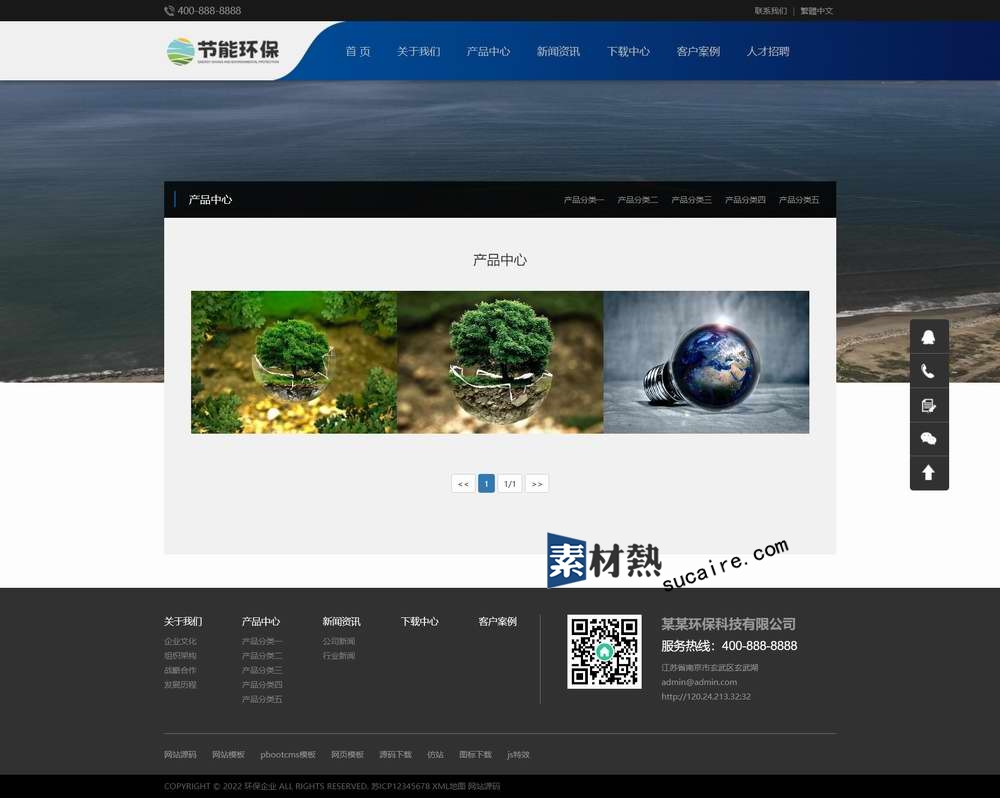This screenshot has height=798, width=1000.
Task: Click the 企业文化 footer link
Action: click(180, 642)
